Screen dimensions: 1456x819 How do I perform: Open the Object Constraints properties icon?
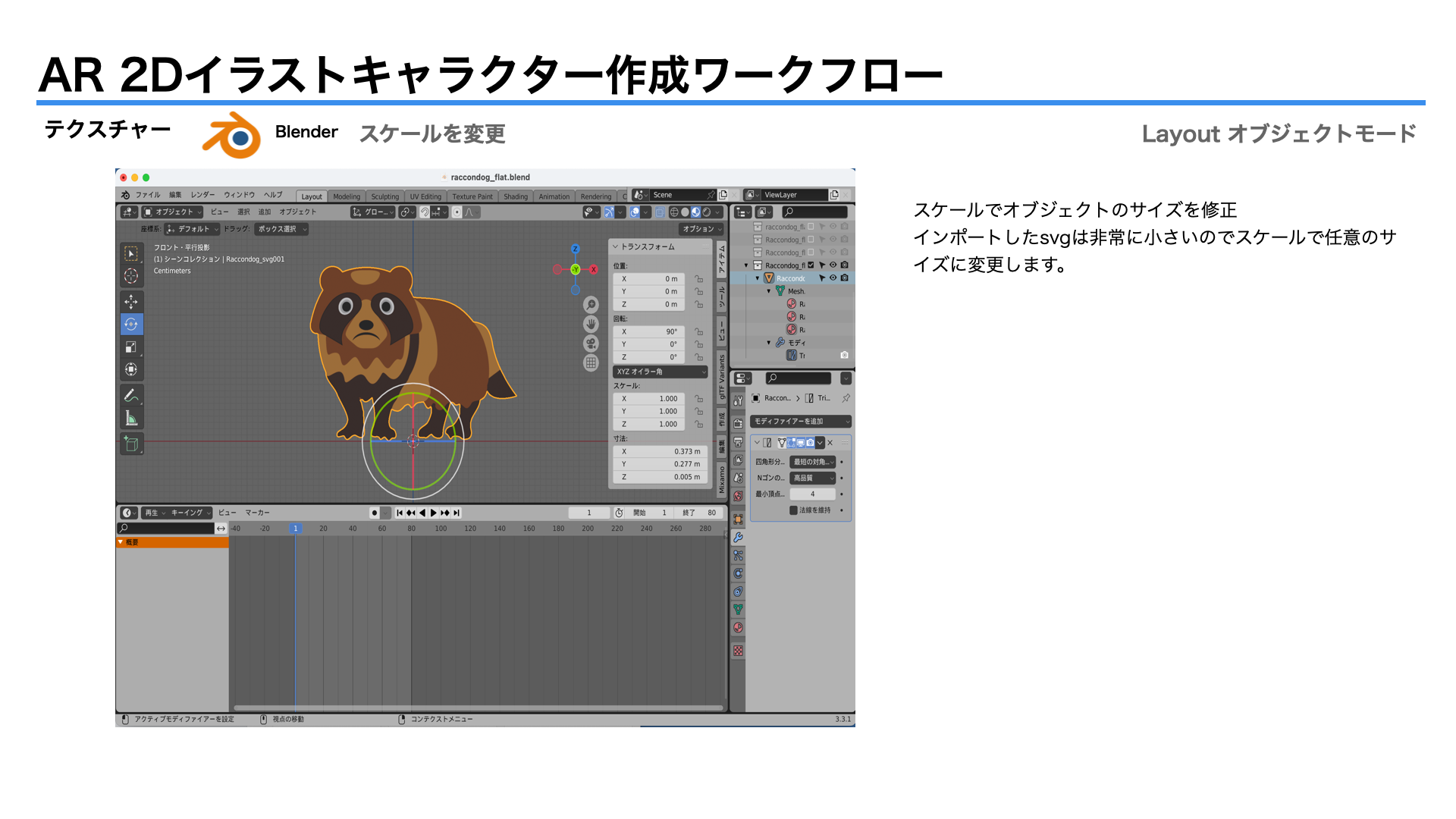click(x=738, y=591)
